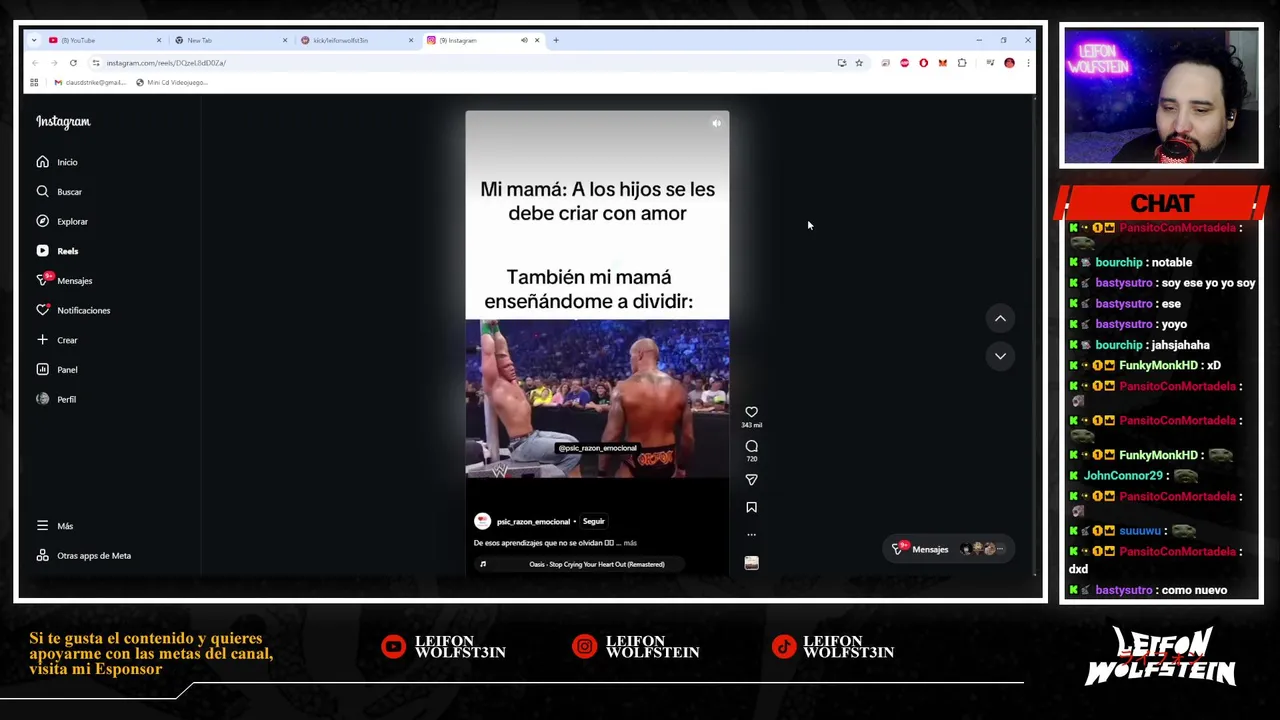This screenshot has width=1280, height=720.
Task: Open Perfil profile avatar
Action: coord(42,399)
